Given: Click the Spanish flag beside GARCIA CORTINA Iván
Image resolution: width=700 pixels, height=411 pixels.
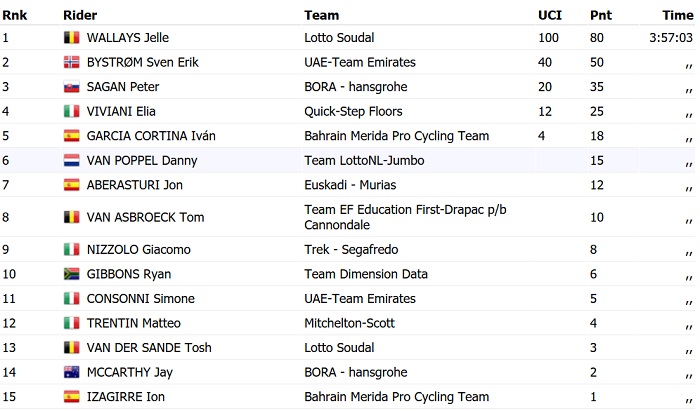Looking at the screenshot, I should point(71,136).
